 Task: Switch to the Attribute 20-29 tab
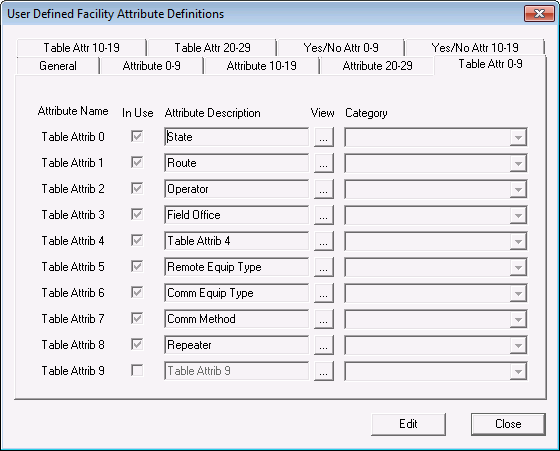(377, 66)
